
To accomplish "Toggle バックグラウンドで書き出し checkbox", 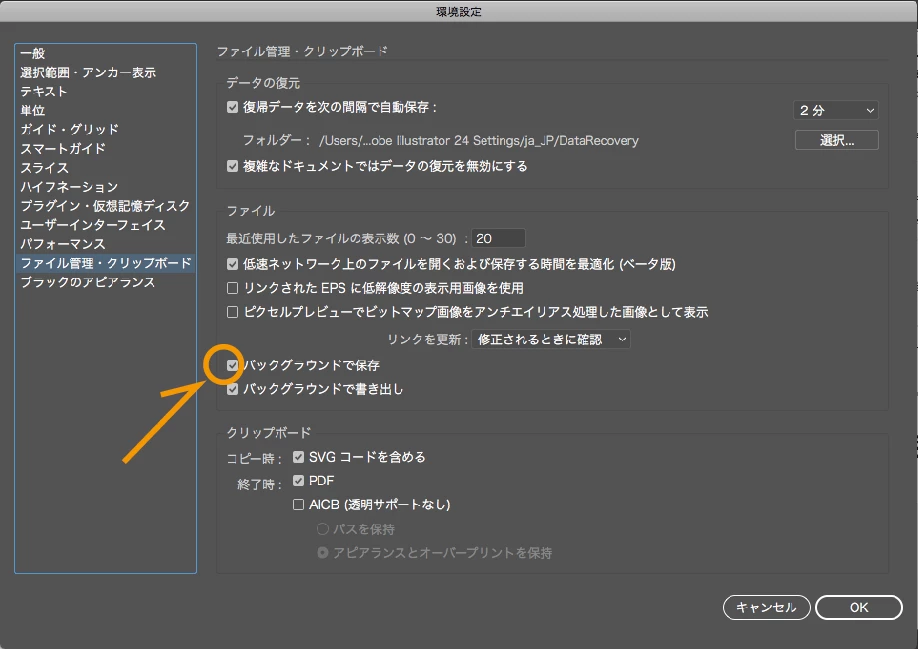I will click(232, 389).
